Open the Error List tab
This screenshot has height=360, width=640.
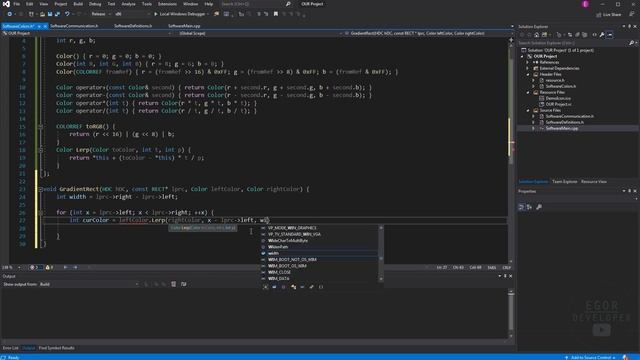click(x=10, y=348)
